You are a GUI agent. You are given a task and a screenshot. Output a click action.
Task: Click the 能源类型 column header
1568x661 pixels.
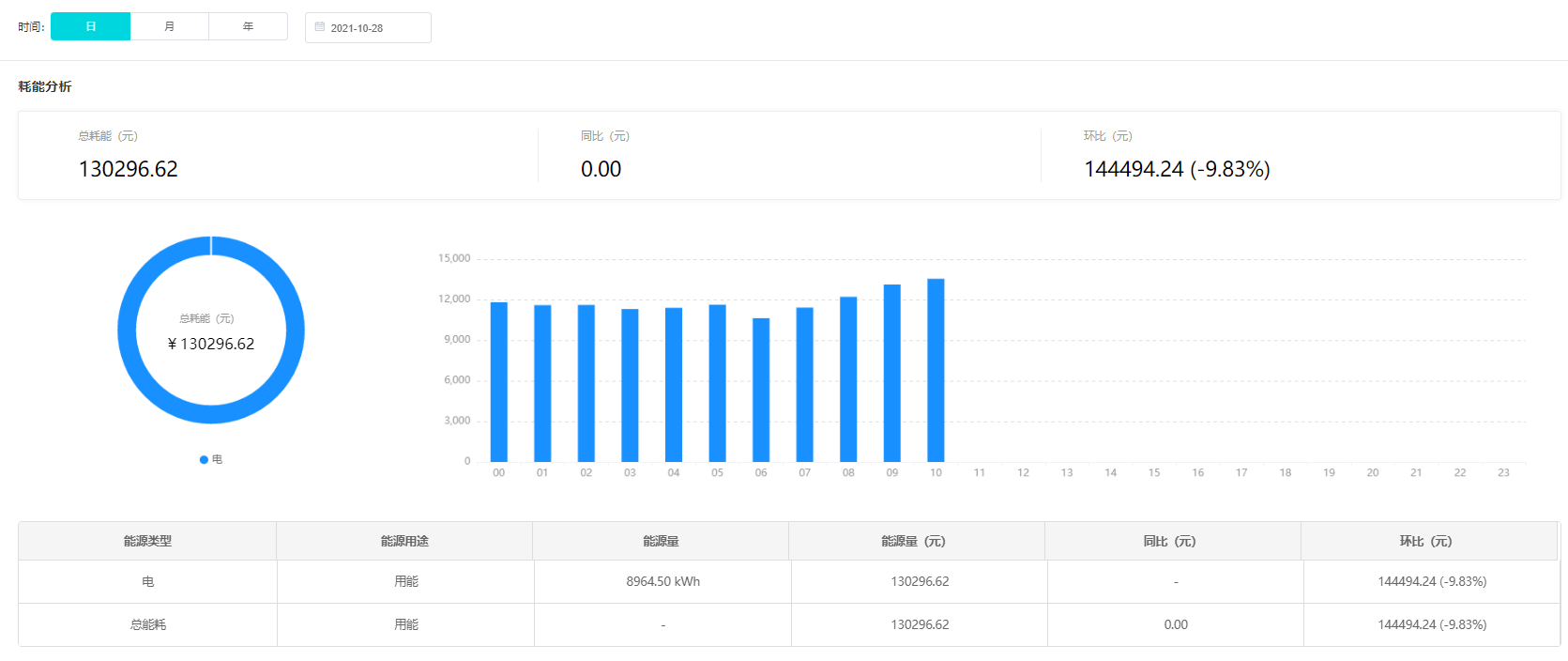pos(147,542)
